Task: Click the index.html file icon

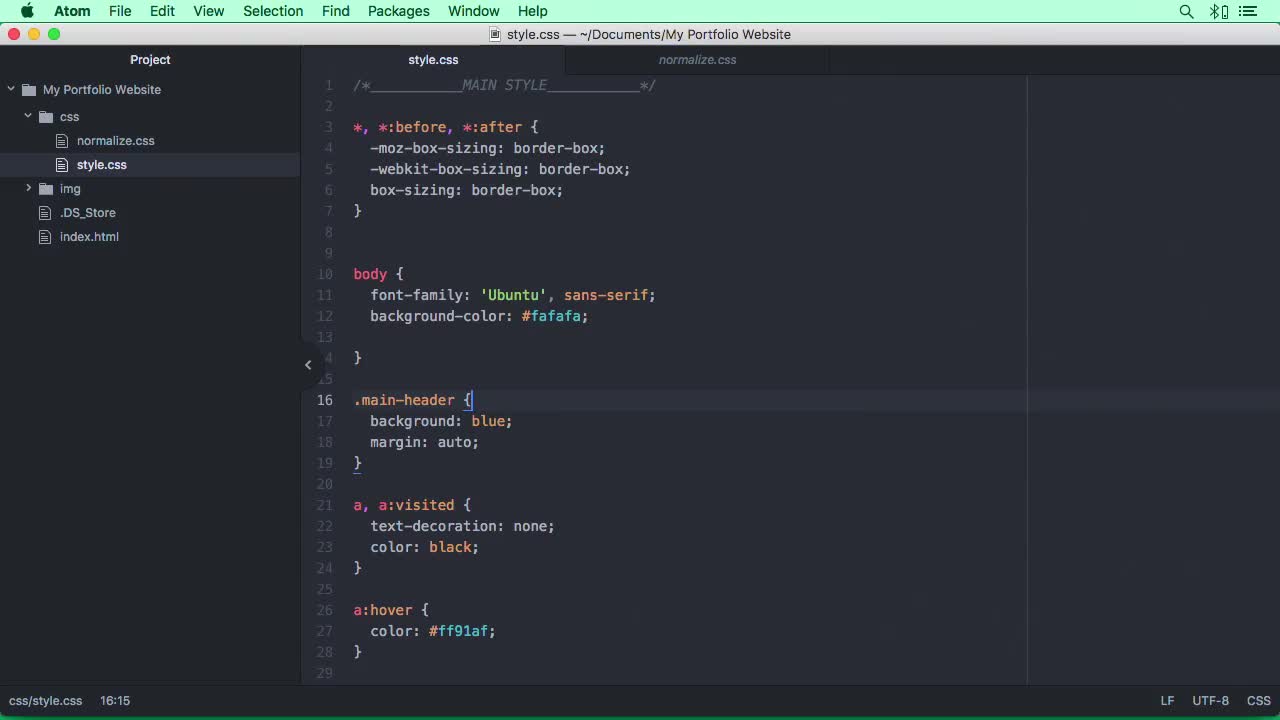Action: tap(45, 236)
